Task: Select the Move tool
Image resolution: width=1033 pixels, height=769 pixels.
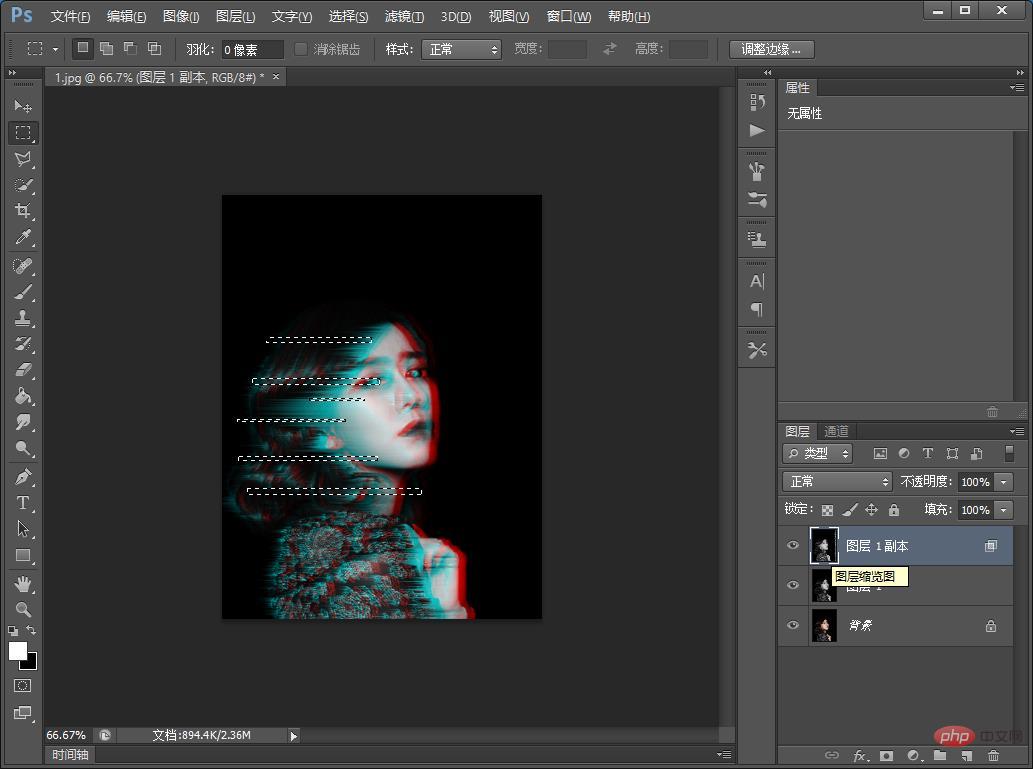Action: point(23,106)
